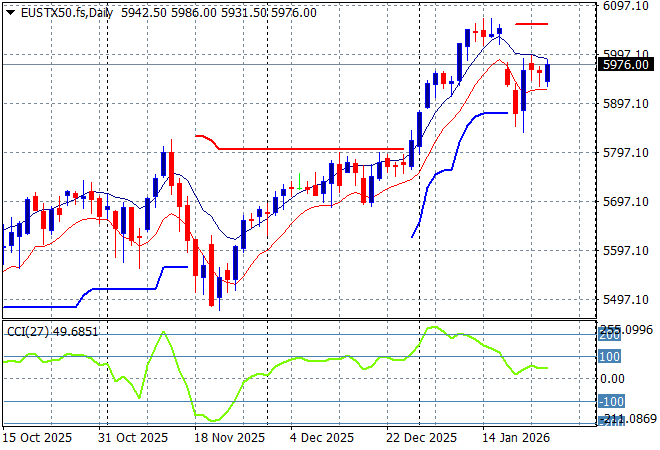Select the 255.0996 CCI scale maximum
This screenshot has height=450, width=660.
point(626,330)
